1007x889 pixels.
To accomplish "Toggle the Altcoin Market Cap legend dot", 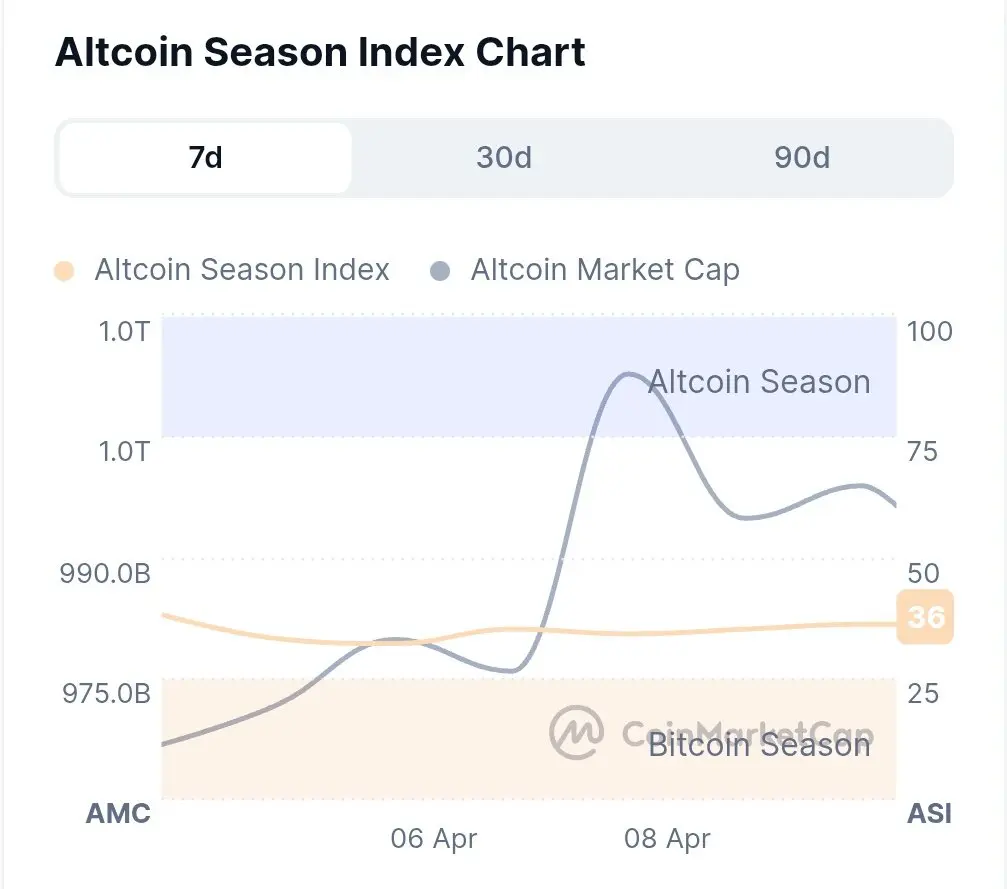I will tap(439, 271).
